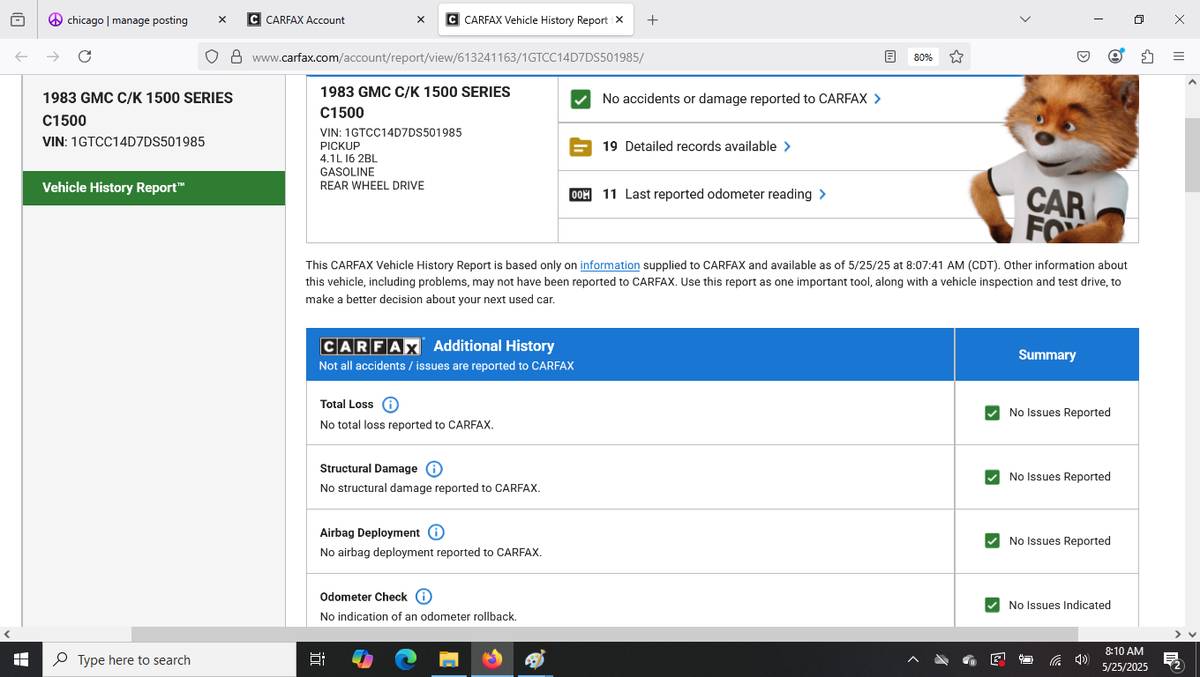This screenshot has width=1200, height=677.
Task: Open the Pocket save icon
Action: pyautogui.click(x=1084, y=57)
